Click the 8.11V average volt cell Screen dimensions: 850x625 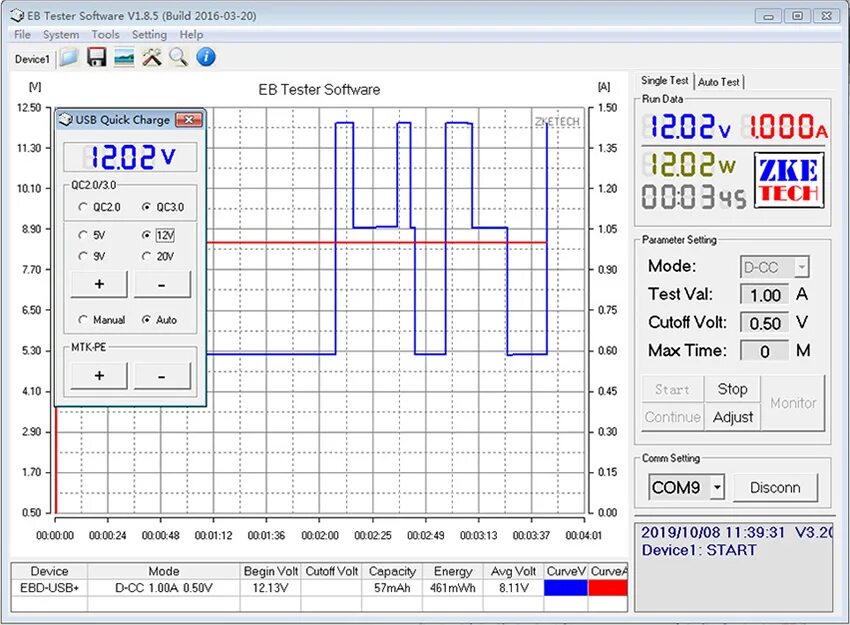point(513,588)
